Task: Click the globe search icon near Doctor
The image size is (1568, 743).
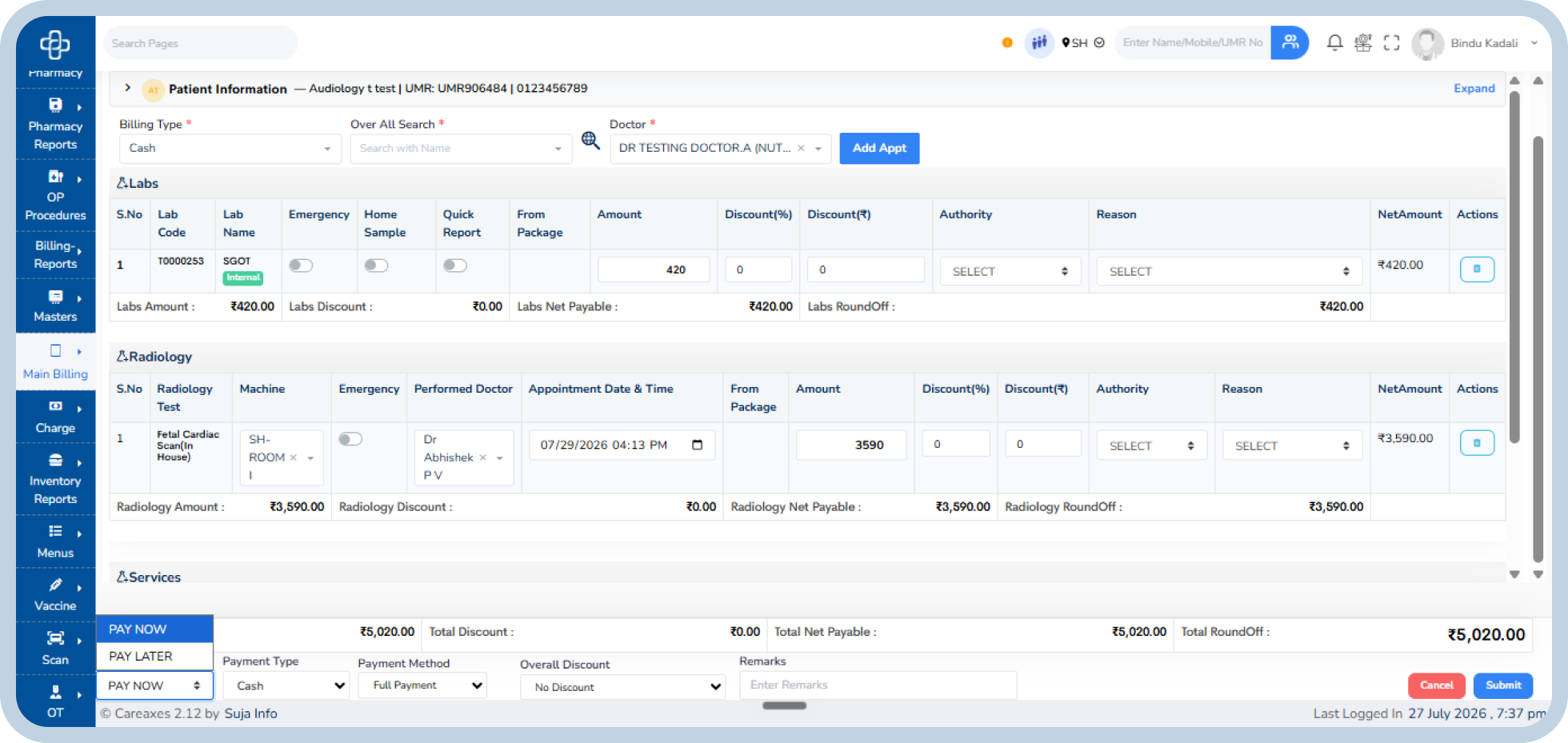Action: tap(590, 141)
